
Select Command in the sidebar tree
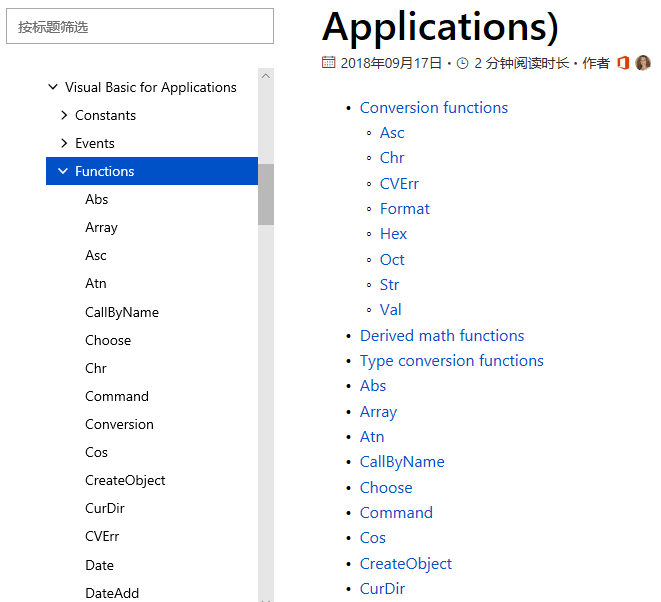[x=117, y=396]
